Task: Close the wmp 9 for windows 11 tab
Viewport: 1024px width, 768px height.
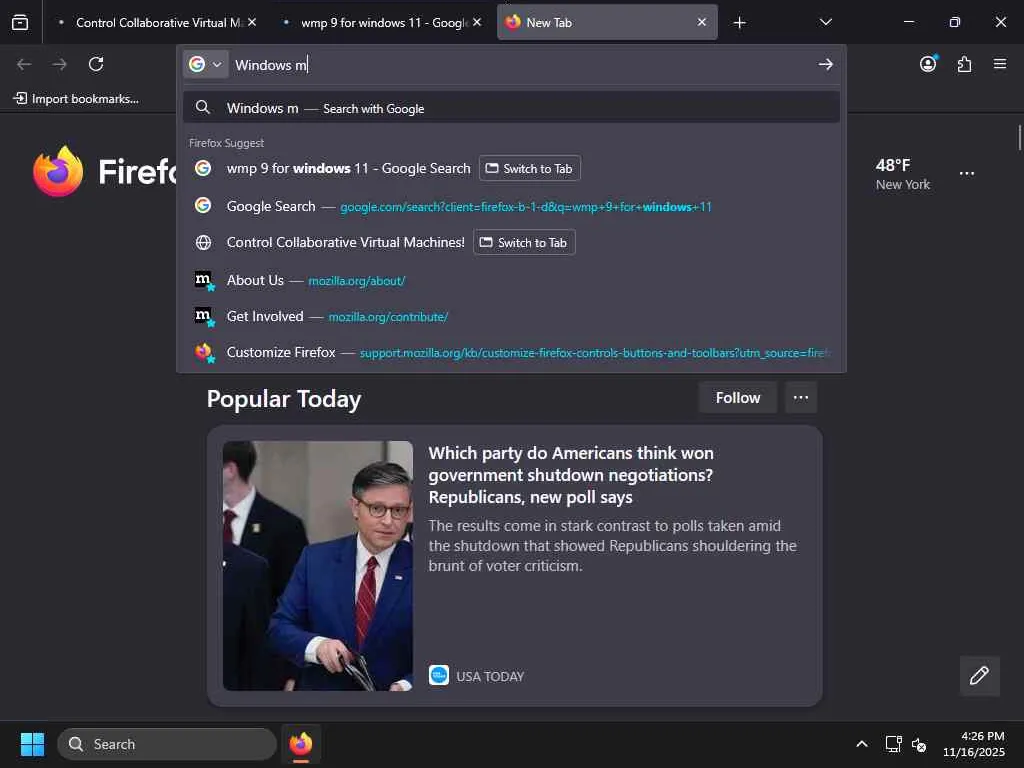Action: coord(477,22)
